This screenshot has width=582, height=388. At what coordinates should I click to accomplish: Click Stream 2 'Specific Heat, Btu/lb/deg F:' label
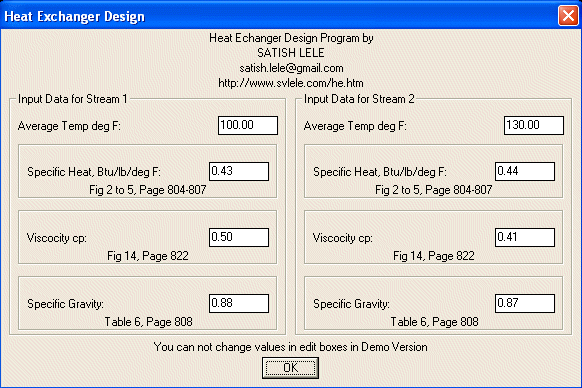[380, 172]
